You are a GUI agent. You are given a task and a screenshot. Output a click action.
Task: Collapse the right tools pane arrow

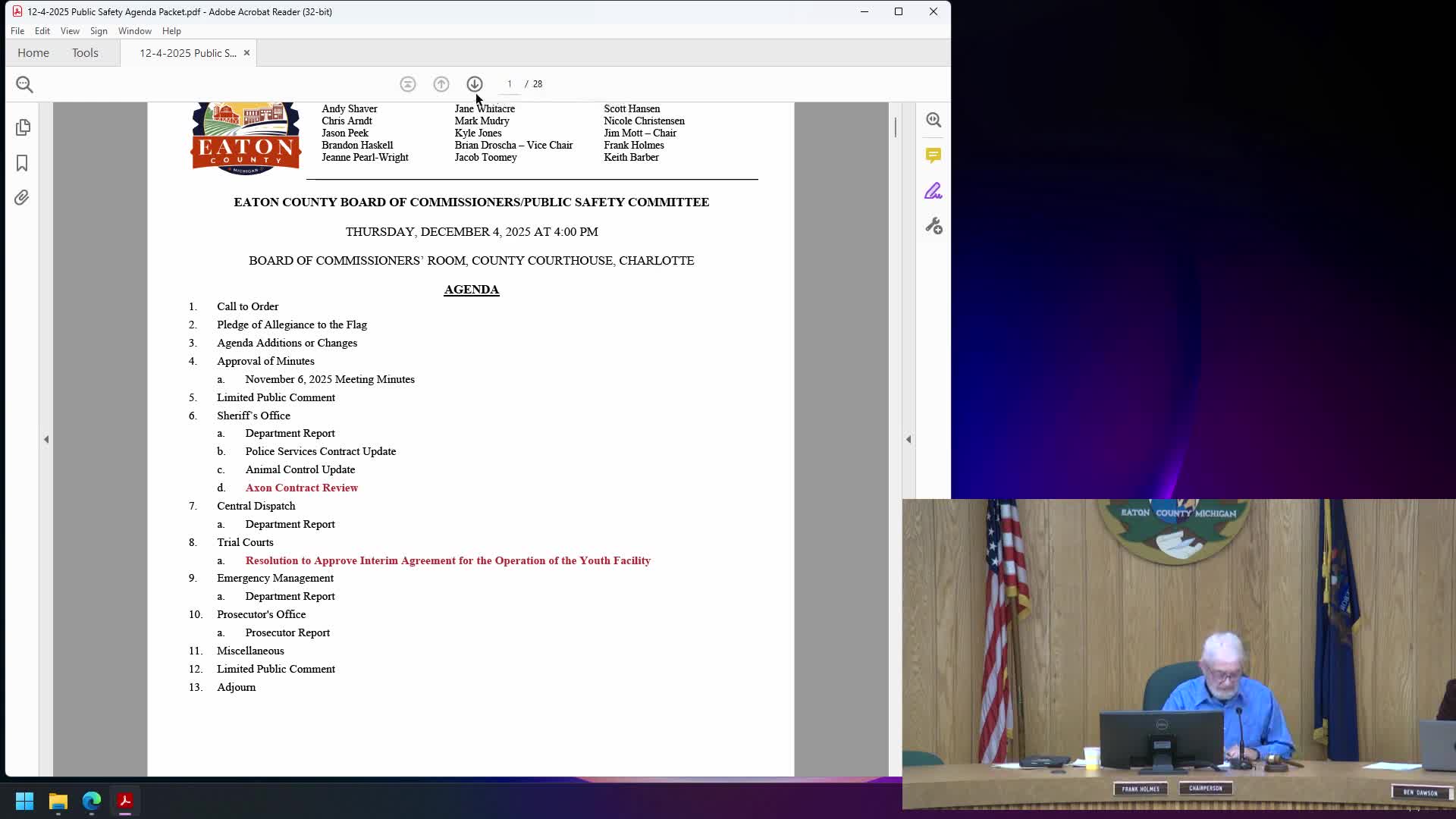point(908,439)
